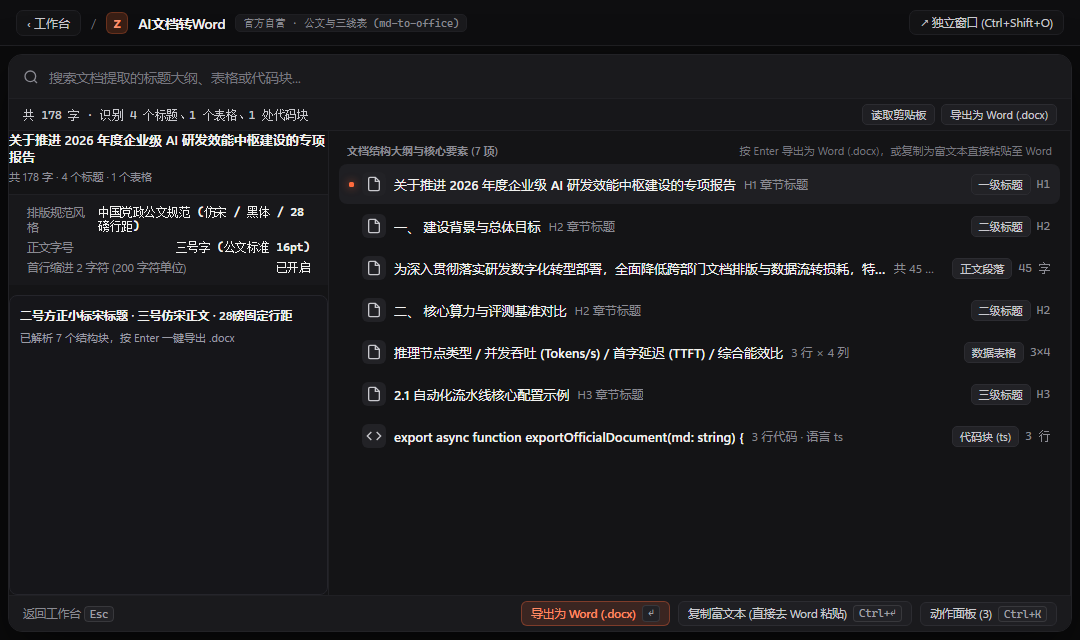Click document icon beside 建设背景与总体目标
This screenshot has height=640, width=1080.
374,226
